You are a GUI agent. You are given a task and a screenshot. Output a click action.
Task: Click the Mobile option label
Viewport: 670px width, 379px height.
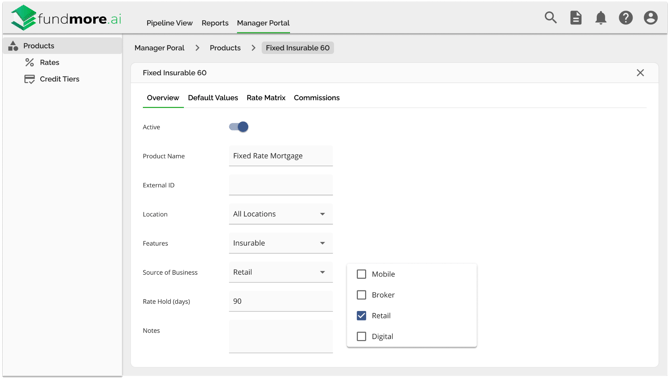383,274
